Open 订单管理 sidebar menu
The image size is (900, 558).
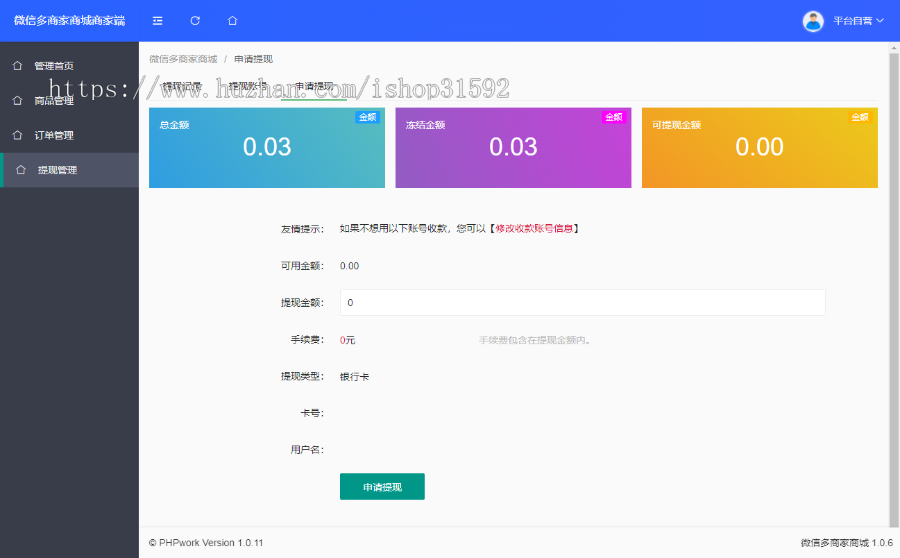(54, 135)
